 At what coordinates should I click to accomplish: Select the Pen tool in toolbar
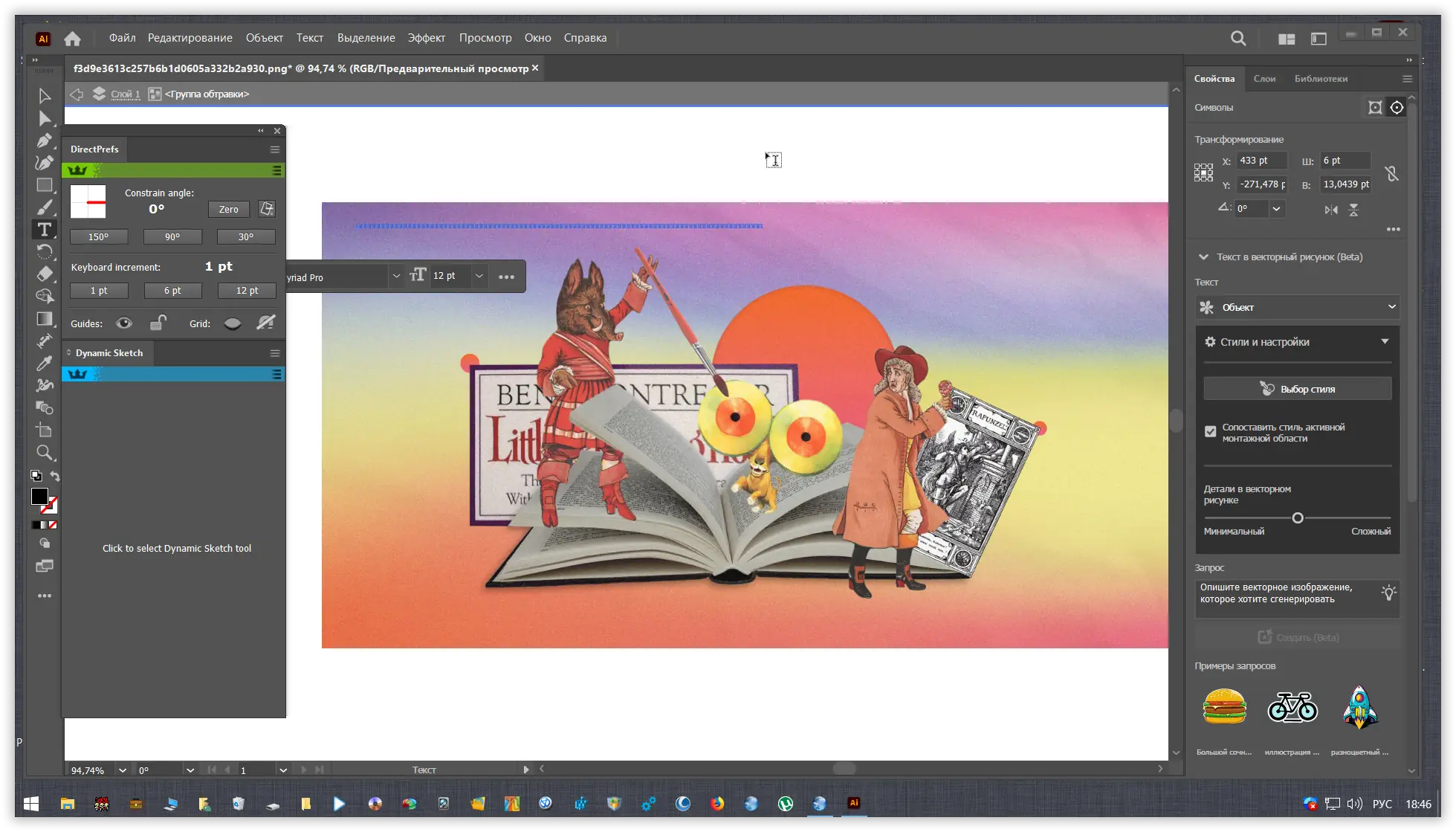pos(45,141)
